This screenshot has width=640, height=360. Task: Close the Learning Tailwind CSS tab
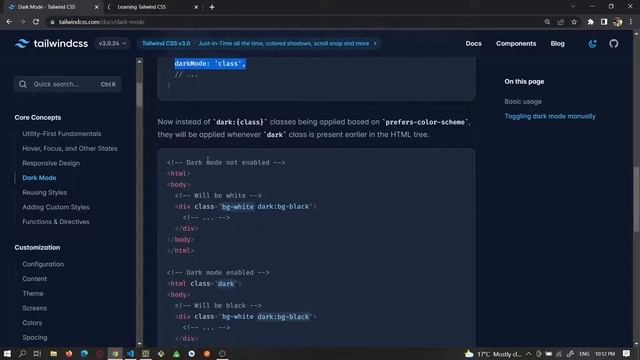[x=196, y=7]
